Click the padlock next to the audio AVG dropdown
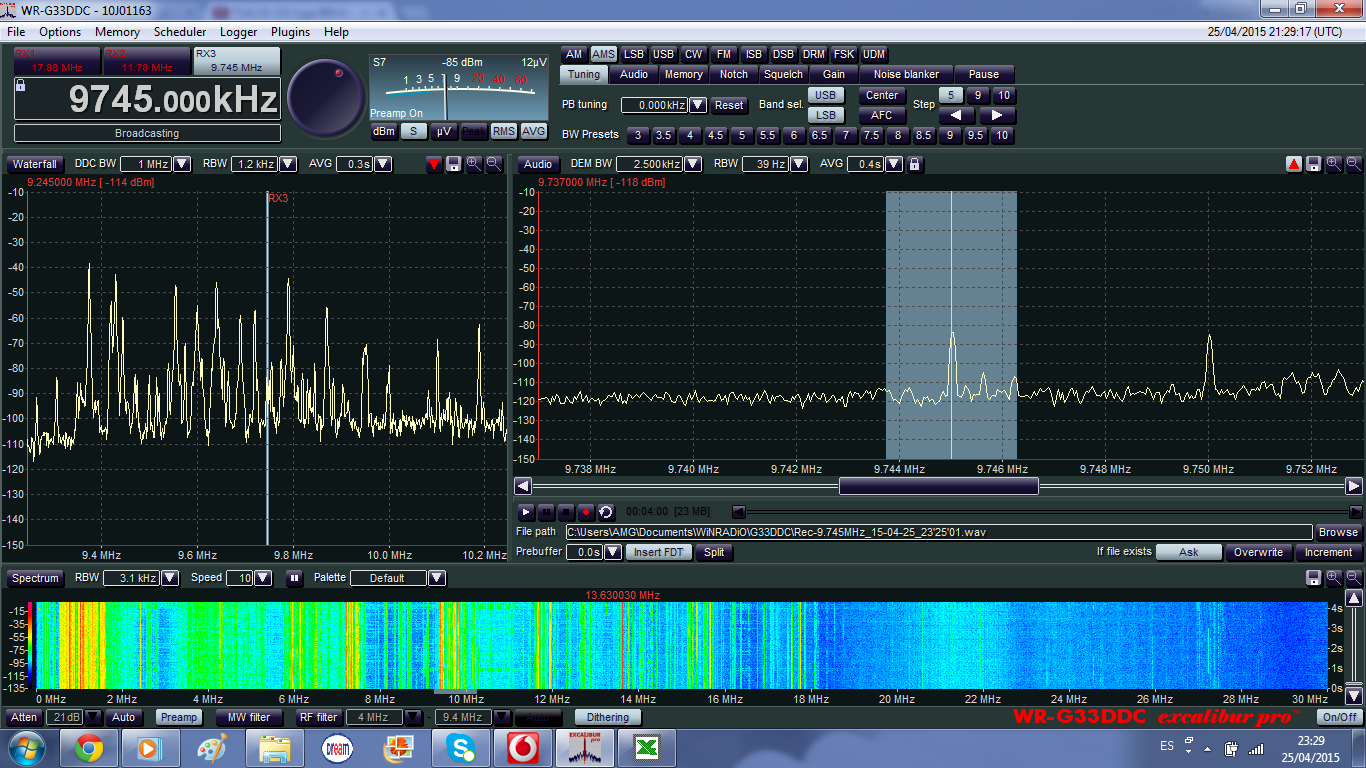Image resolution: width=1366 pixels, height=768 pixels. (914, 164)
